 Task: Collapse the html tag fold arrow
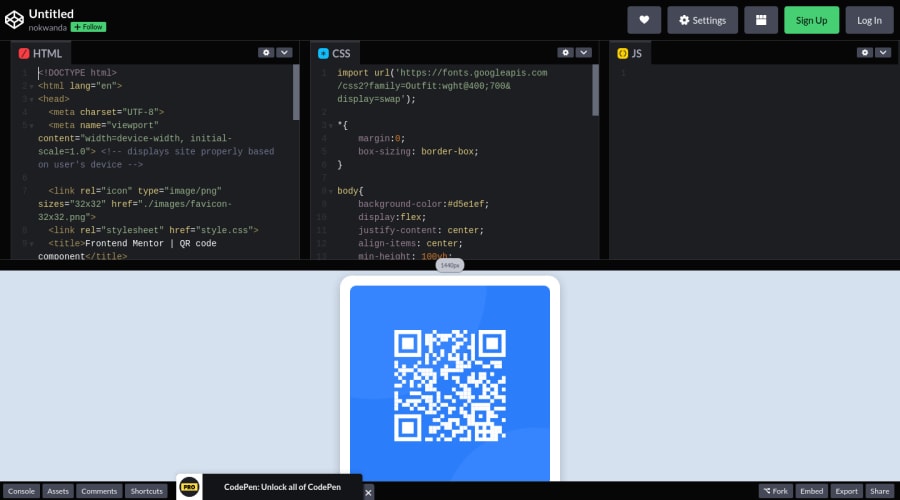[x=32, y=86]
